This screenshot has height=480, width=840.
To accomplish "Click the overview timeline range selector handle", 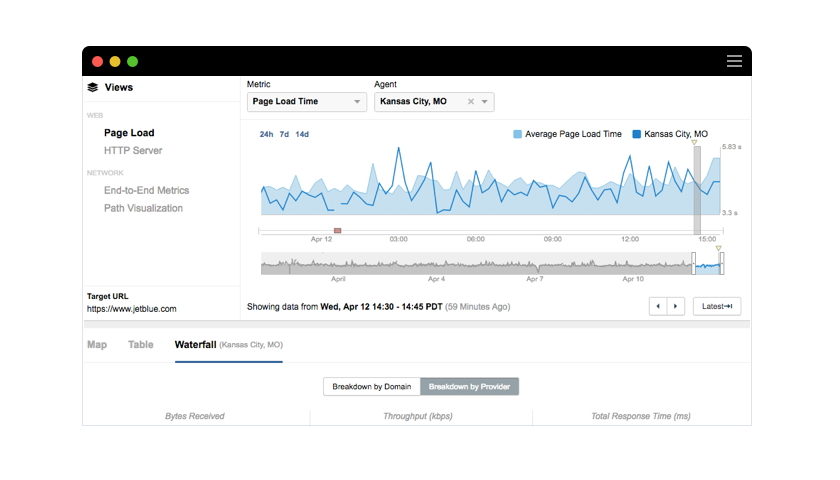I will [693, 264].
